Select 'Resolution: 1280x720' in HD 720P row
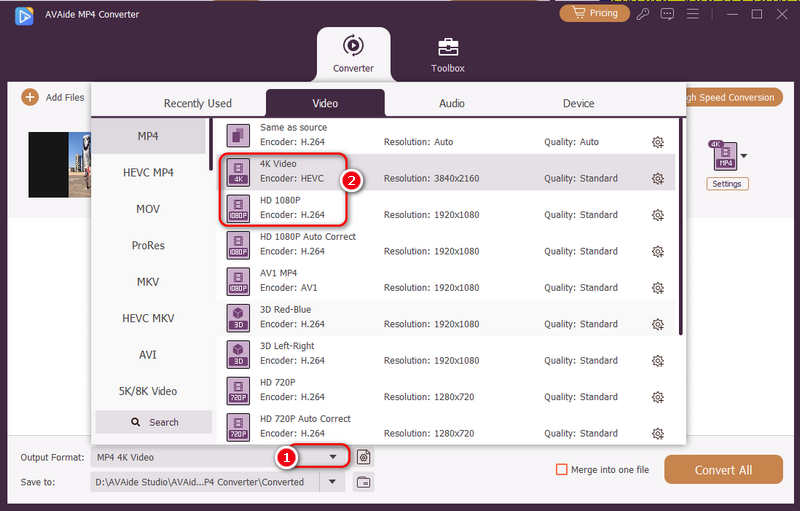This screenshot has width=800, height=511. (429, 397)
